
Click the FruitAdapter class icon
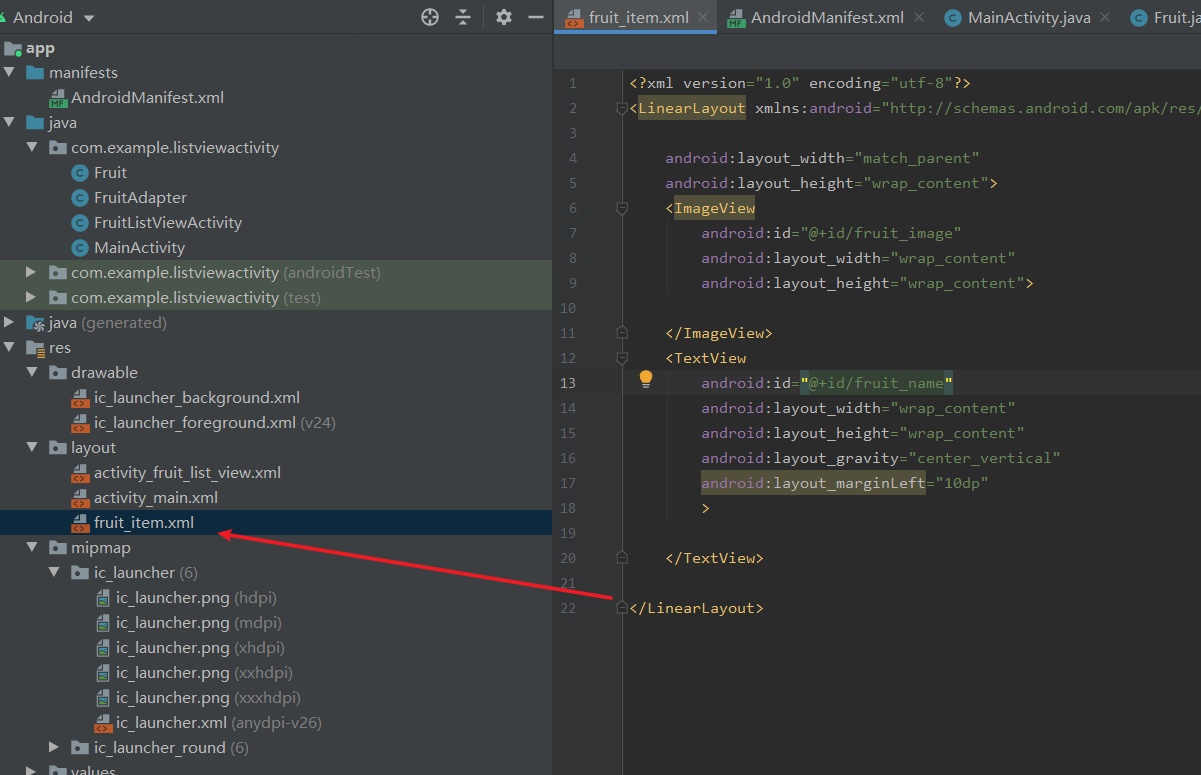(x=80, y=198)
